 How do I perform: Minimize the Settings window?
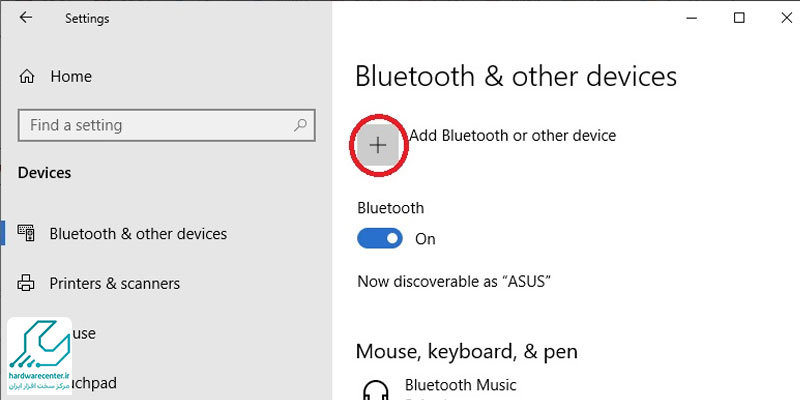pyautogui.click(x=691, y=18)
